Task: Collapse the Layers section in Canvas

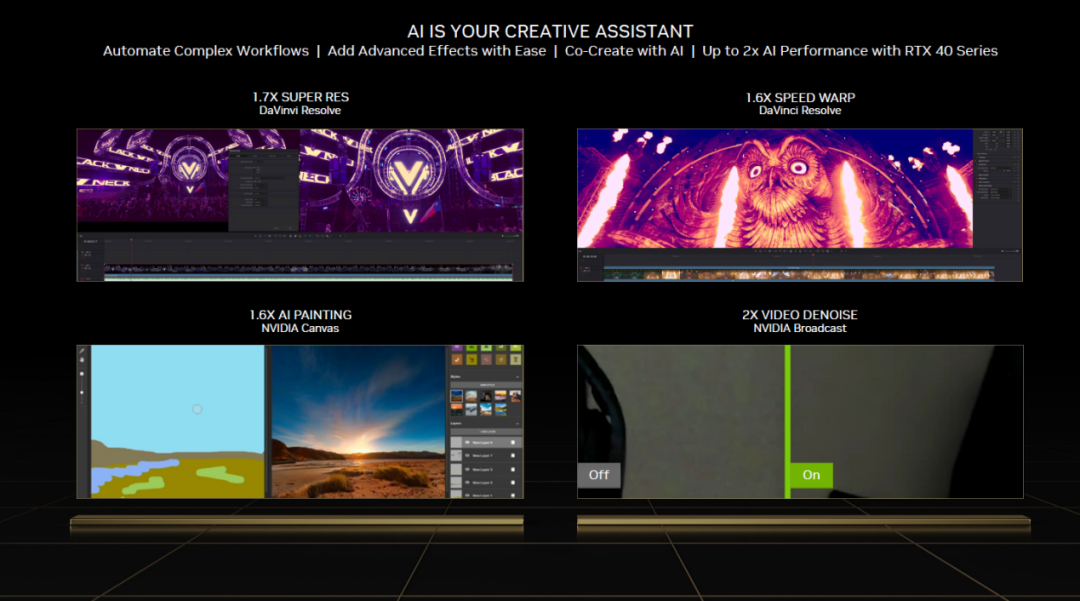Action: pyautogui.click(x=517, y=423)
